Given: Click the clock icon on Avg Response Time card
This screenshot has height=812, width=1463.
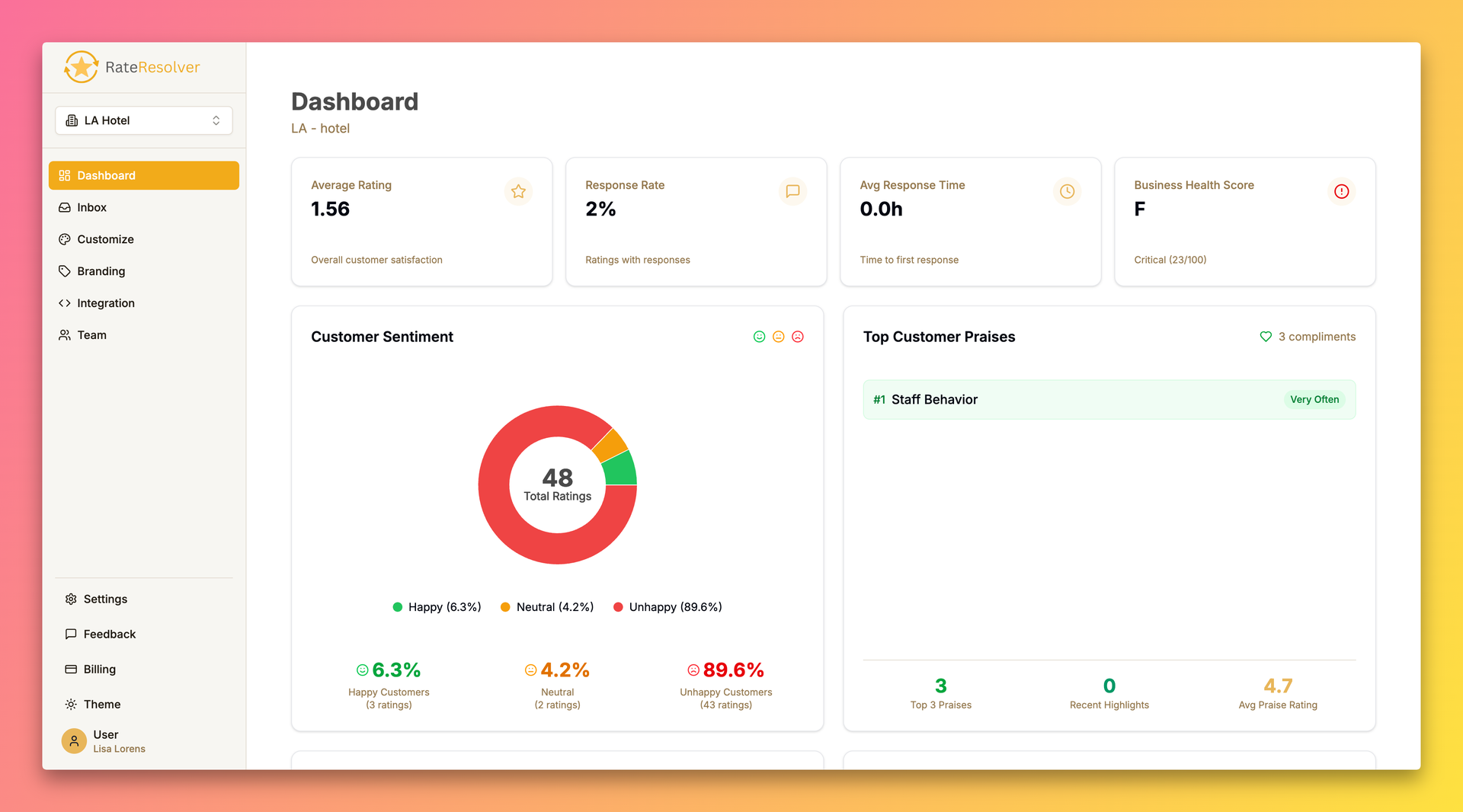Looking at the screenshot, I should [x=1067, y=191].
